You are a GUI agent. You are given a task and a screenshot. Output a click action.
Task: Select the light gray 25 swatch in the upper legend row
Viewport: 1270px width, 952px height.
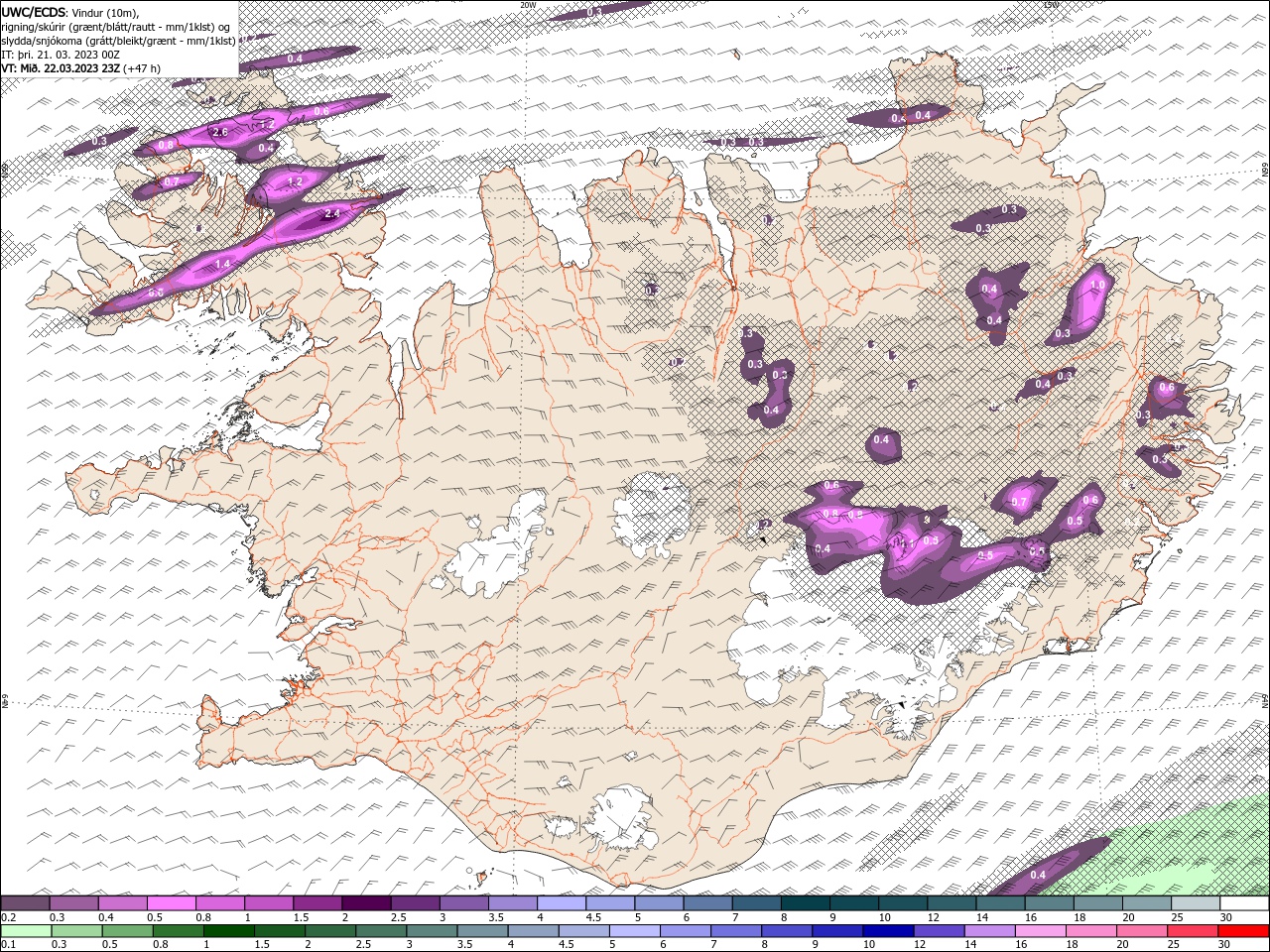click(x=1195, y=903)
